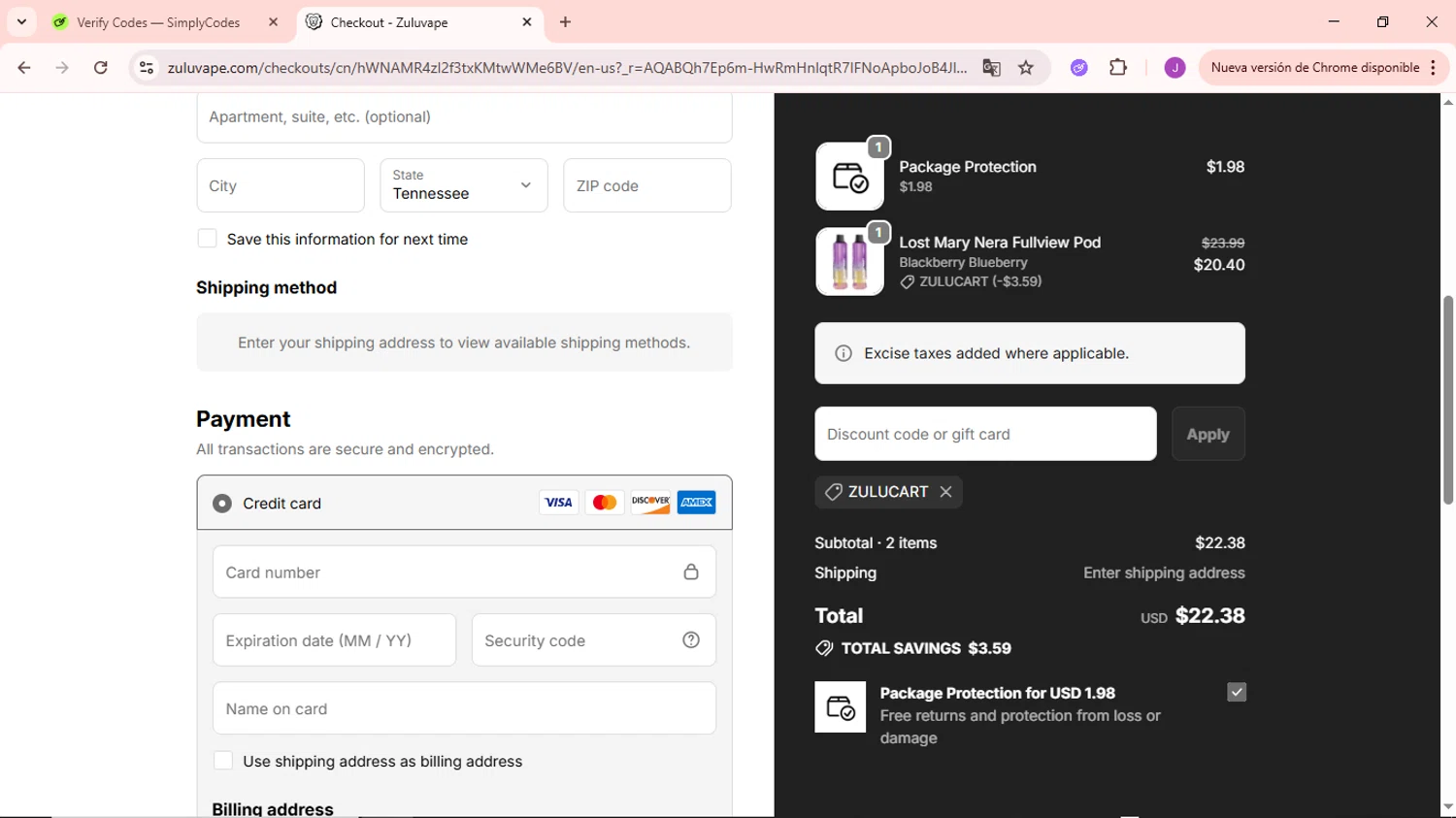
Task: Click the Package Protection shield icon near checkbox
Action: [840, 706]
